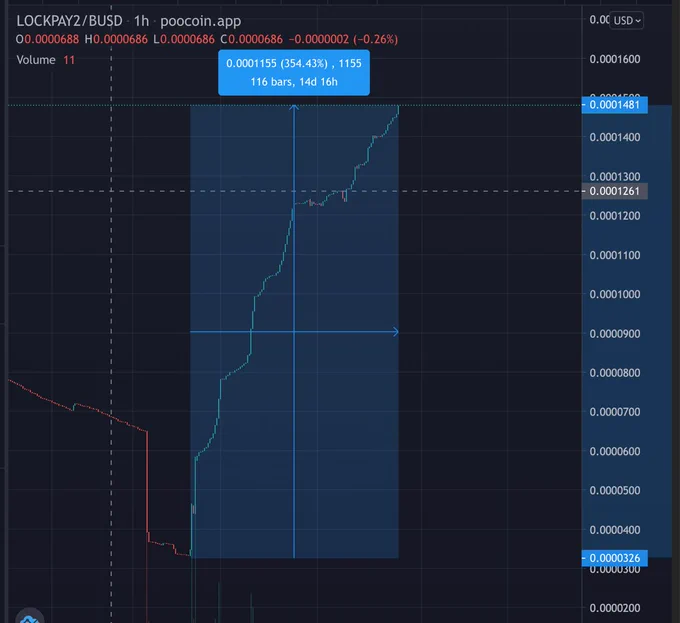The height and width of the screenshot is (623, 680).
Task: Click the 0.0001000 price axis tick
Action: click(615, 294)
